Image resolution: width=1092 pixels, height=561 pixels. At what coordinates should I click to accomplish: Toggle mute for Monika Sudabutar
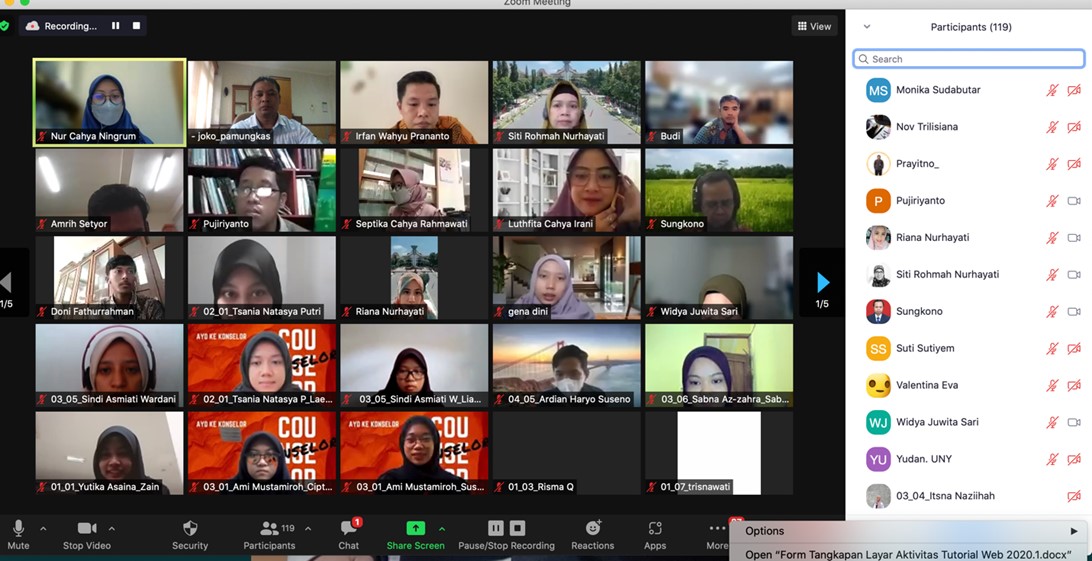tap(1052, 90)
